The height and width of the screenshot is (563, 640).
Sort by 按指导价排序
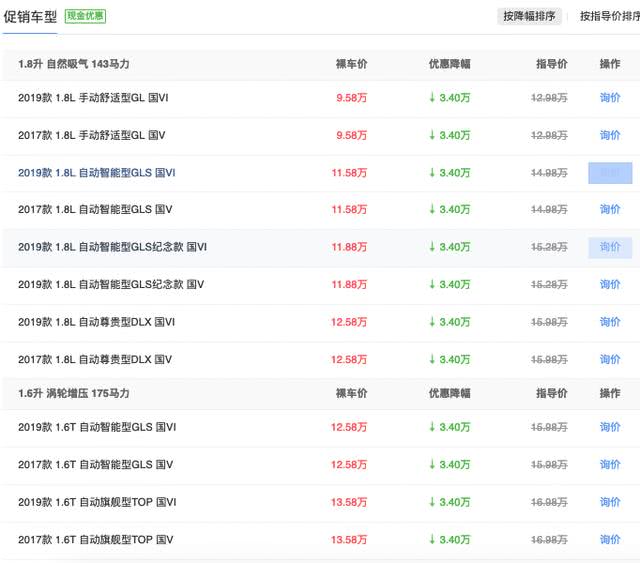point(610,16)
